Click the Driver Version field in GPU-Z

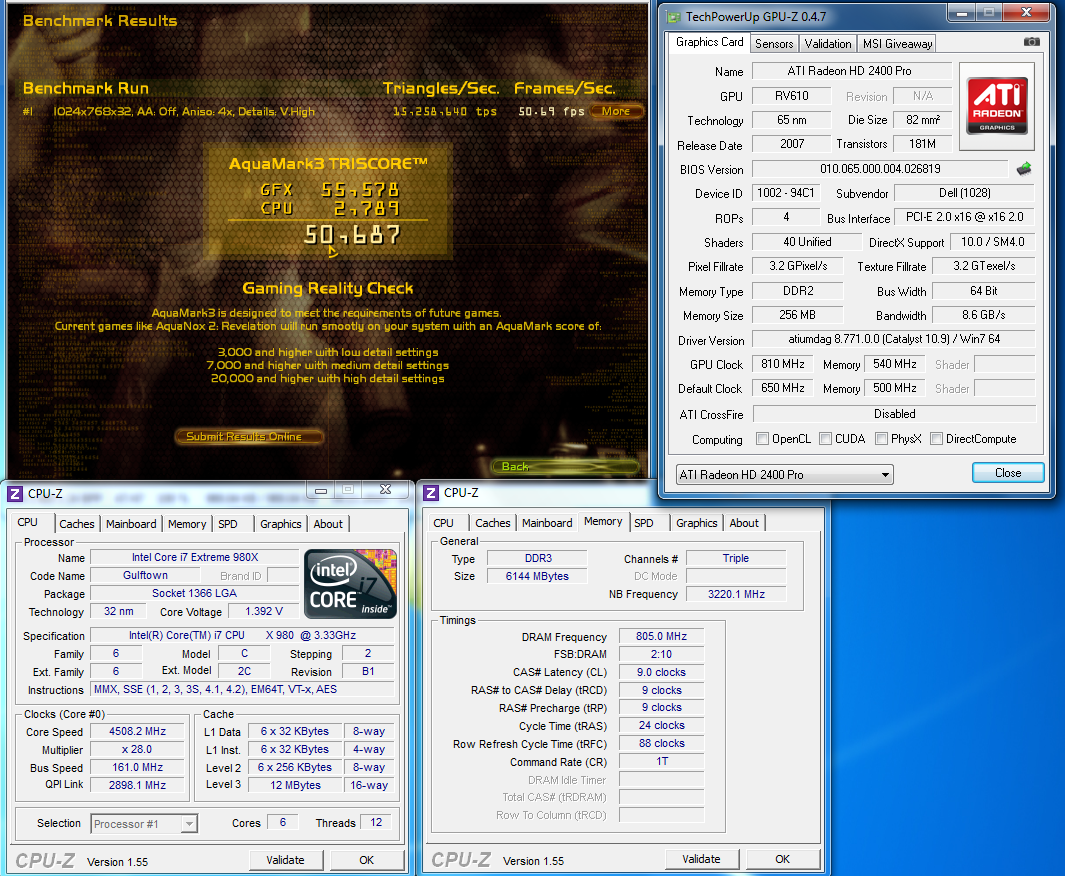tap(894, 339)
